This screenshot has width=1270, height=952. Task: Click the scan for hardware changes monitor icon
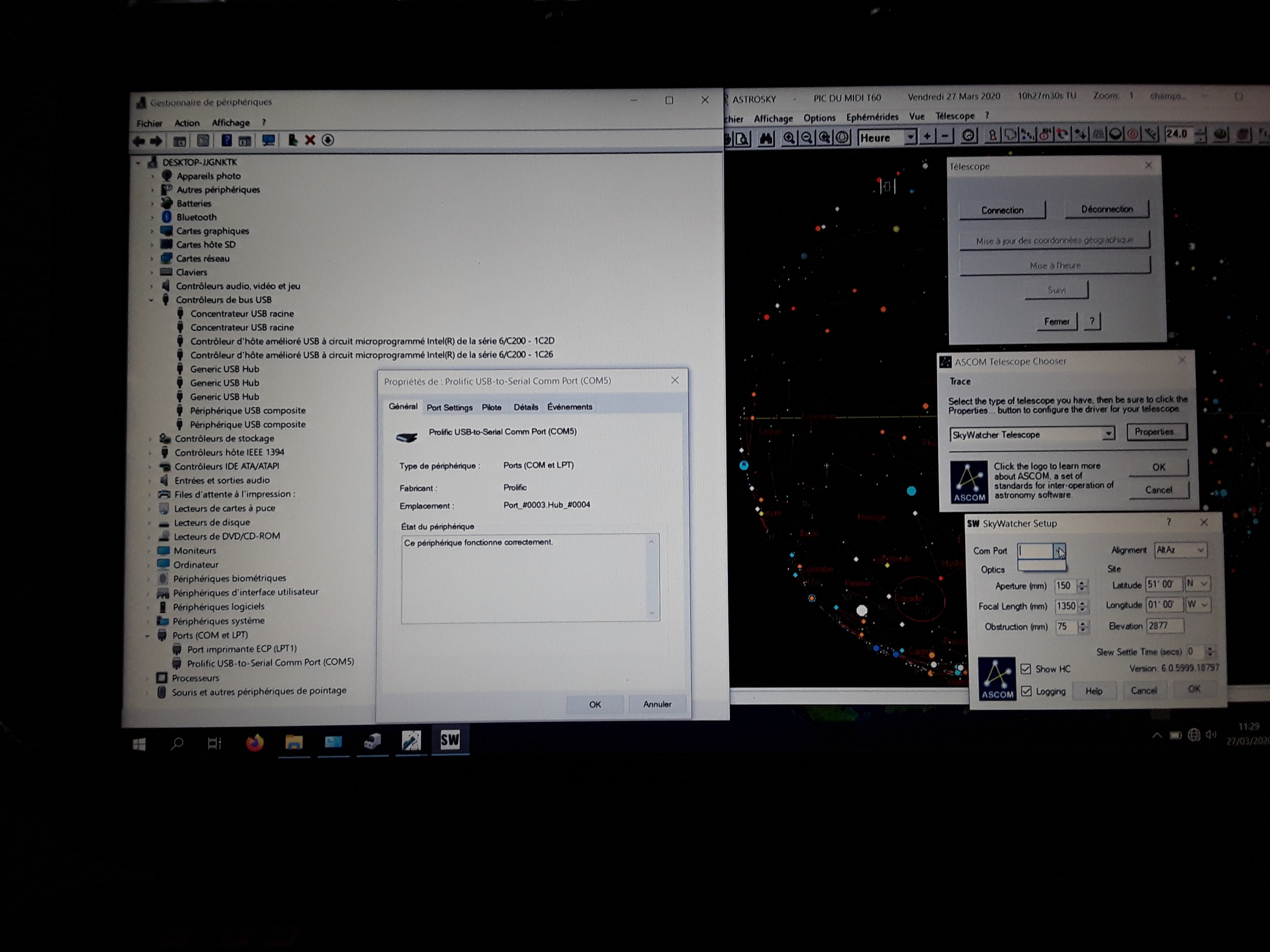pyautogui.click(x=268, y=140)
